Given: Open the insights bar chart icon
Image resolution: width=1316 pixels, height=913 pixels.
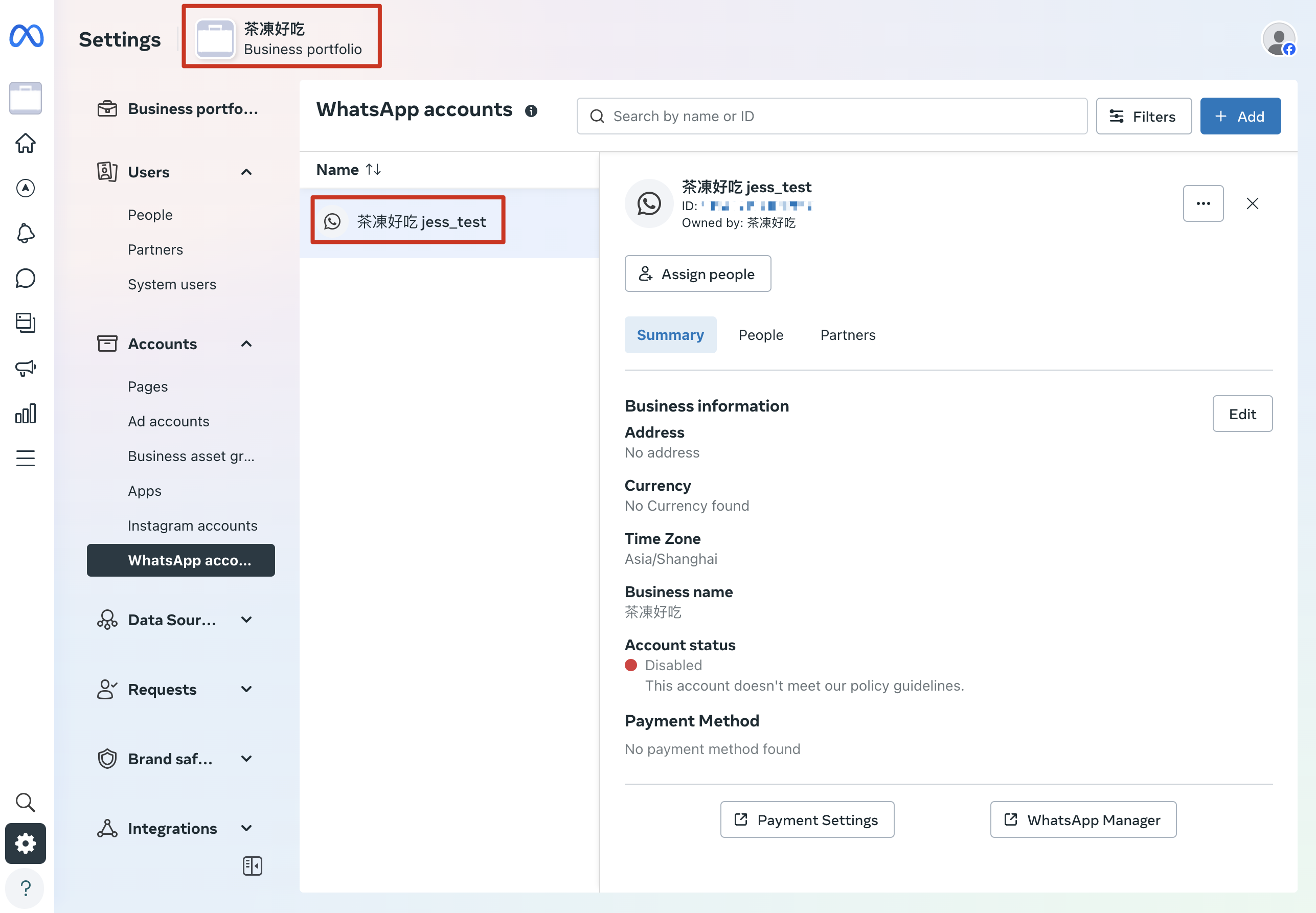Looking at the screenshot, I should (26, 413).
